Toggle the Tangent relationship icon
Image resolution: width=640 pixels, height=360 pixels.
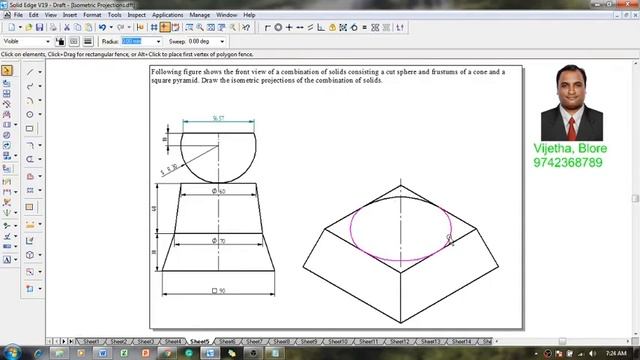point(353,27)
